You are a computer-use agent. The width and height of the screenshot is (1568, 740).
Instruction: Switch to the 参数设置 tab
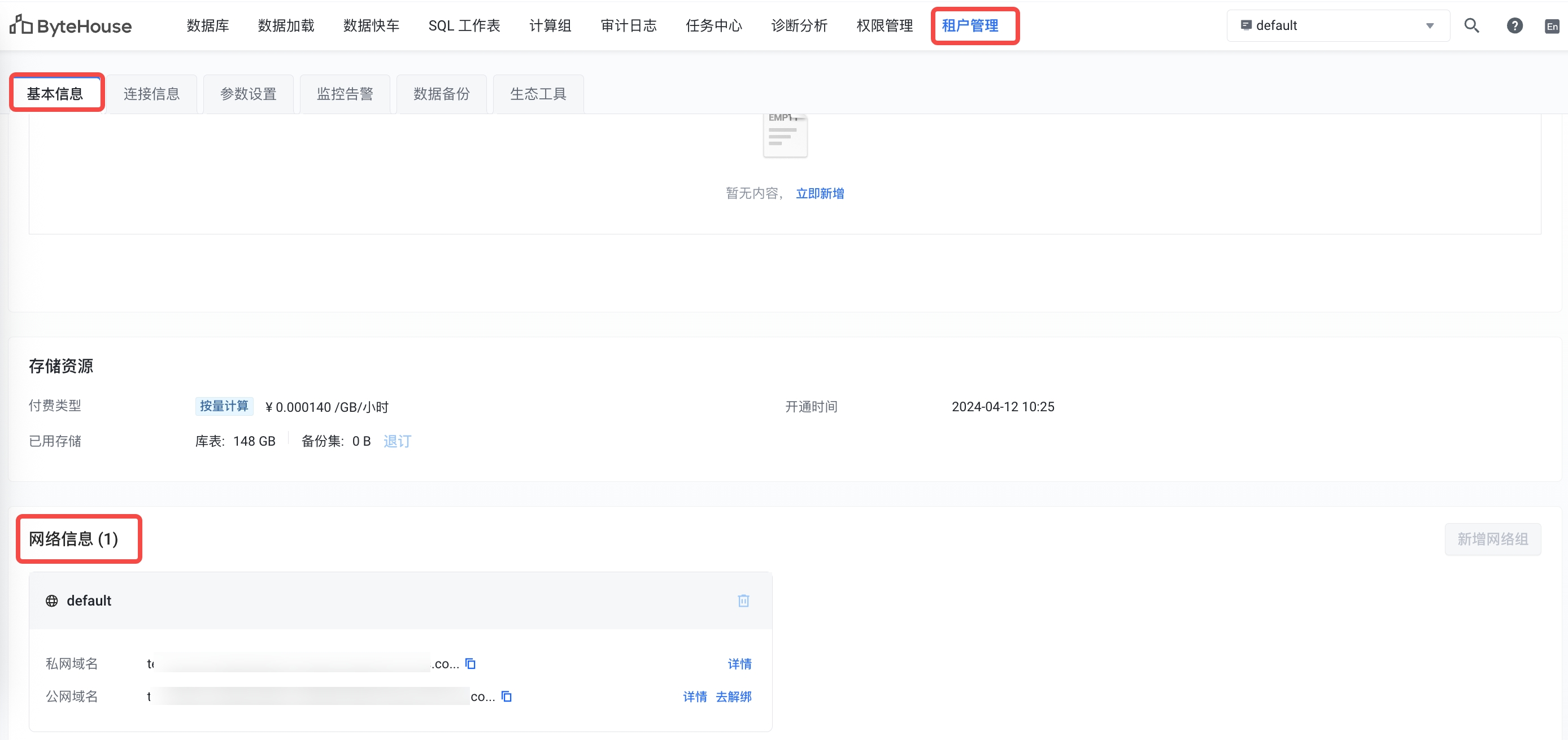[x=249, y=94]
